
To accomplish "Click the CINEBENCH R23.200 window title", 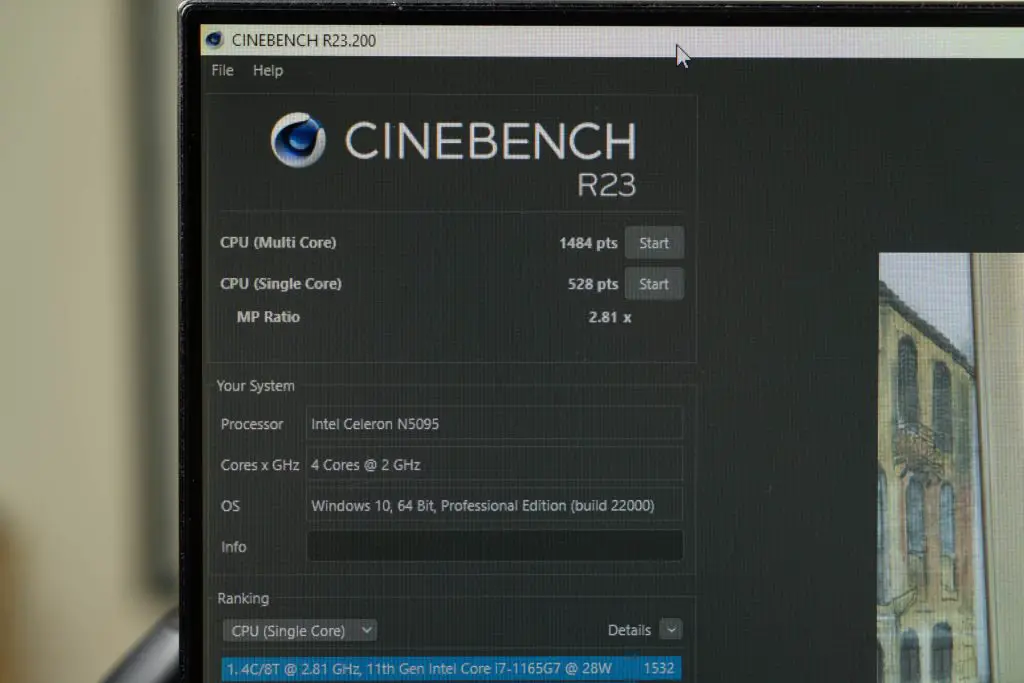I will click(304, 40).
